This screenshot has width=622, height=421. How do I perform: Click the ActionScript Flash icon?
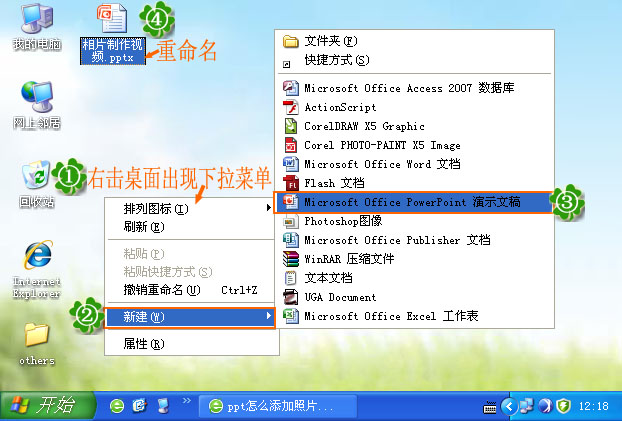(x=290, y=107)
